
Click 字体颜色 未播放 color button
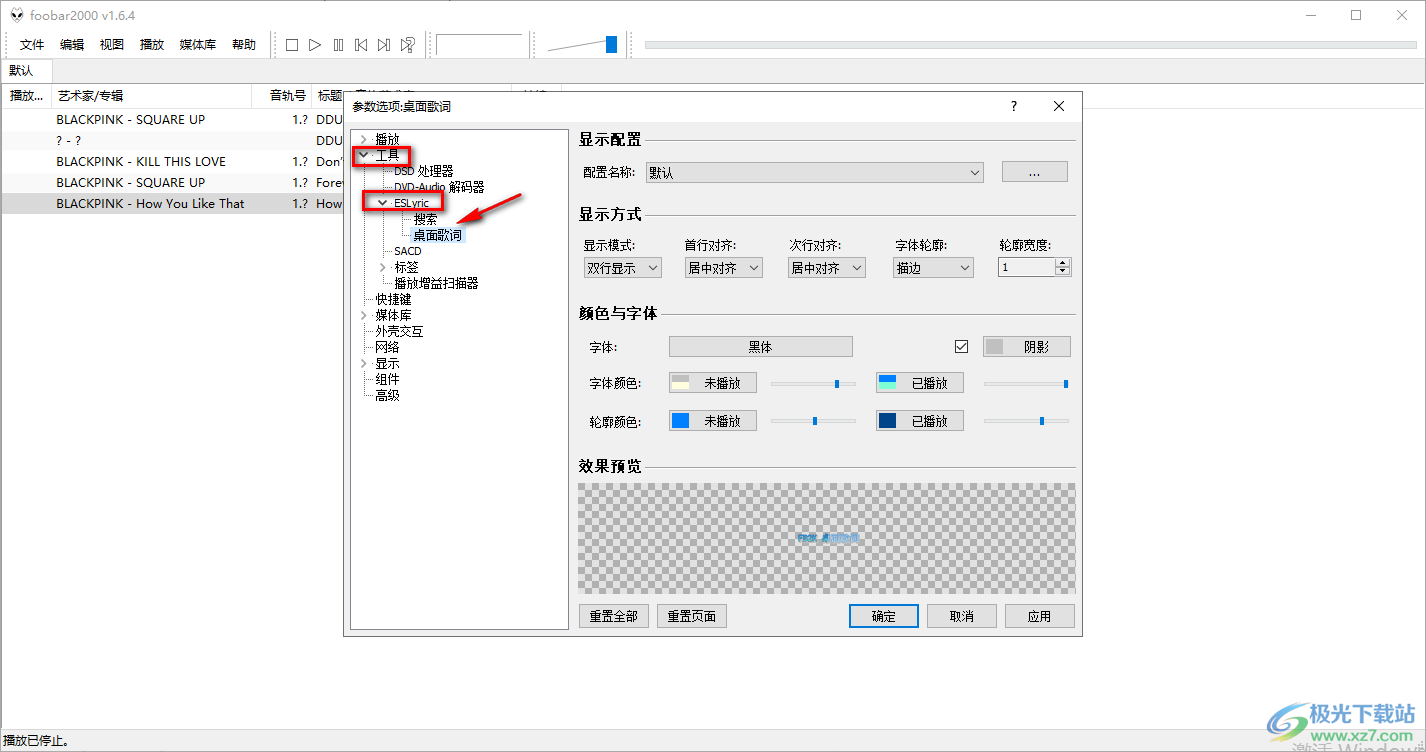712,383
